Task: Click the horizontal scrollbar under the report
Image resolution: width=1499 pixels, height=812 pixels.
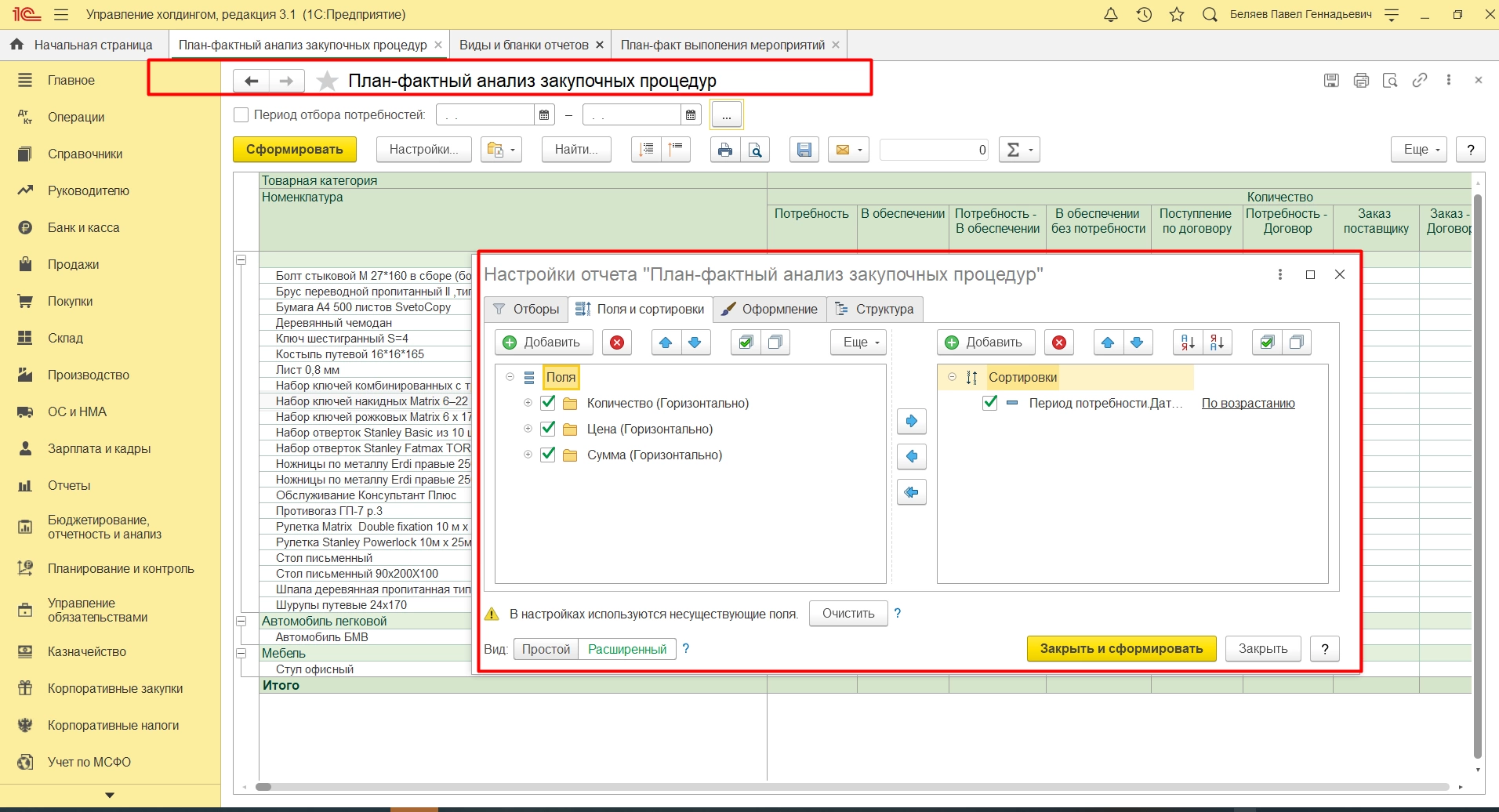Action: [784, 787]
